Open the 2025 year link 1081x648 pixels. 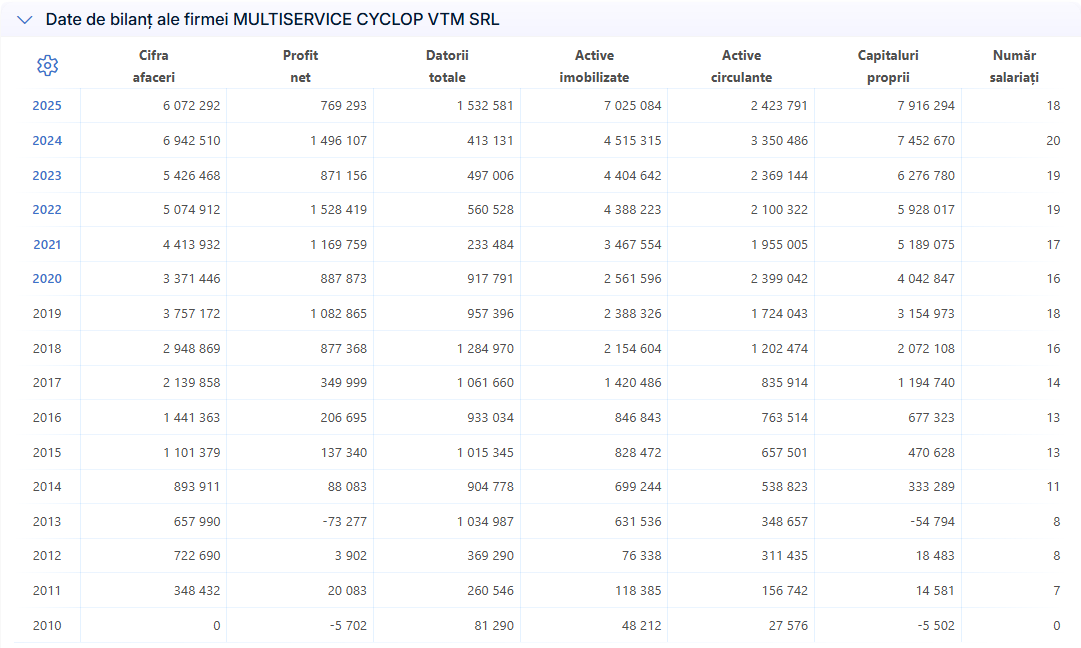(x=47, y=105)
